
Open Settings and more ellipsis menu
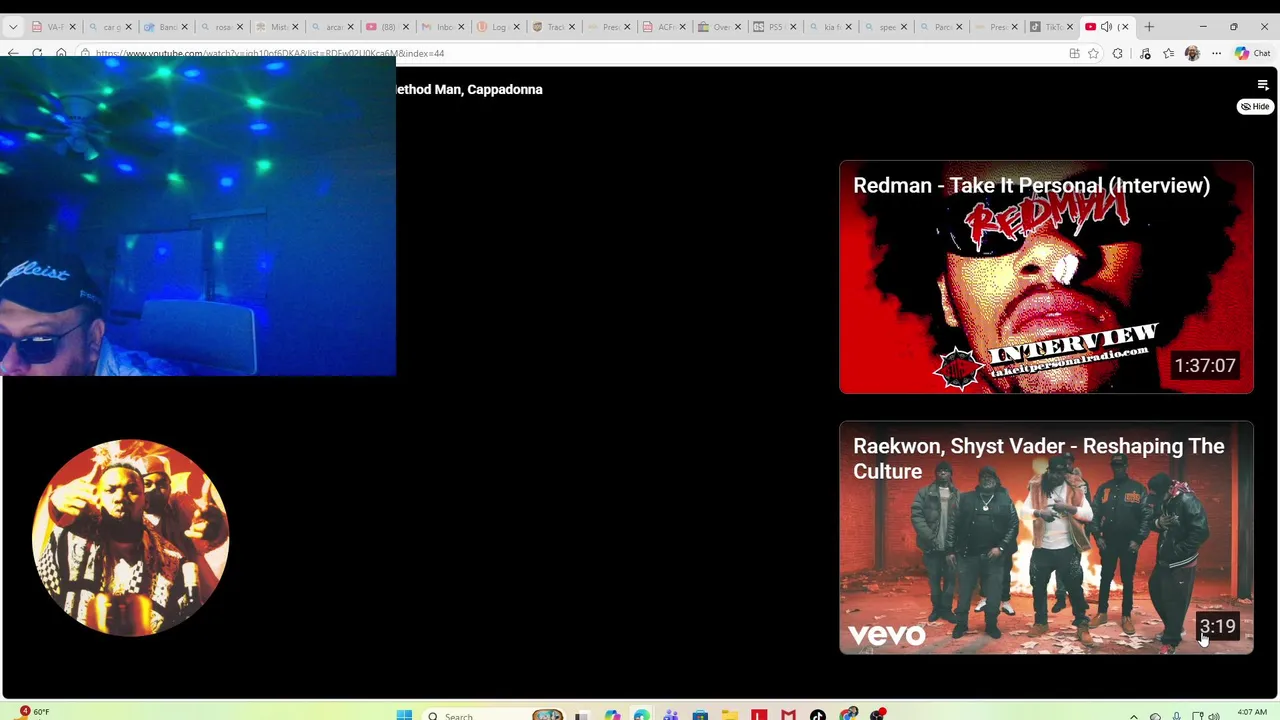1216,53
